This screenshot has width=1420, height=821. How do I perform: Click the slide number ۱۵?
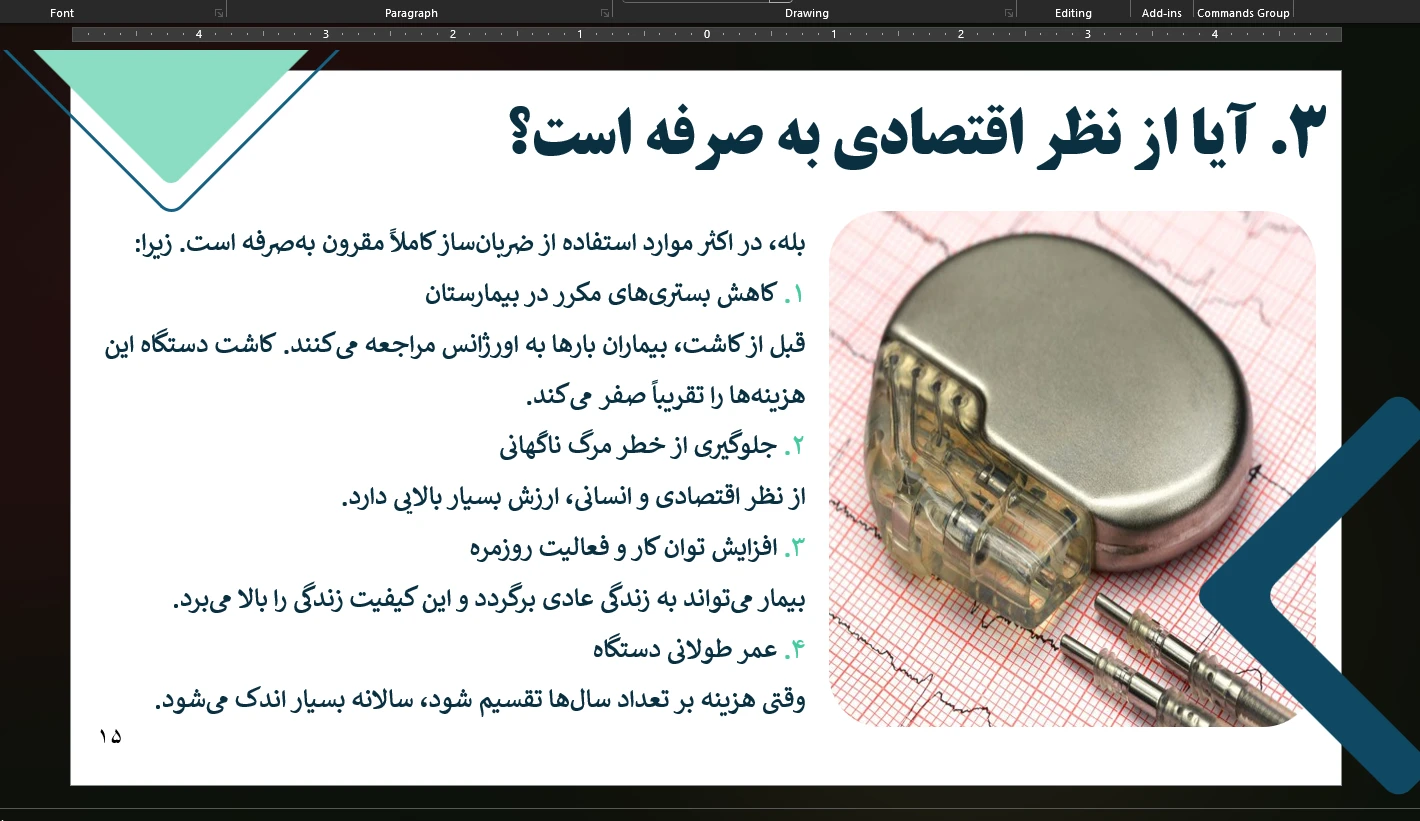pyautogui.click(x=110, y=737)
